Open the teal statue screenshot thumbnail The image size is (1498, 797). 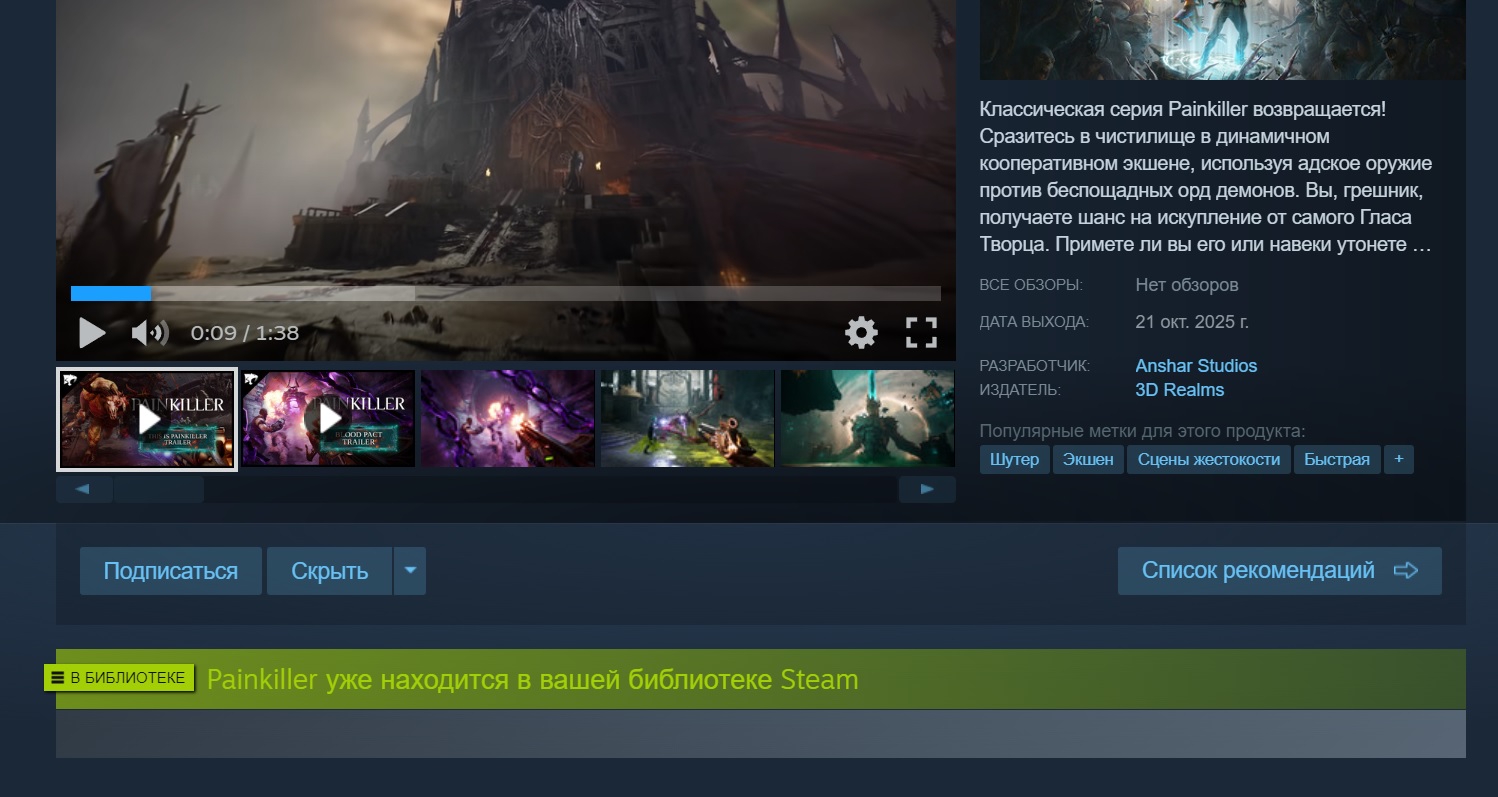click(867, 419)
